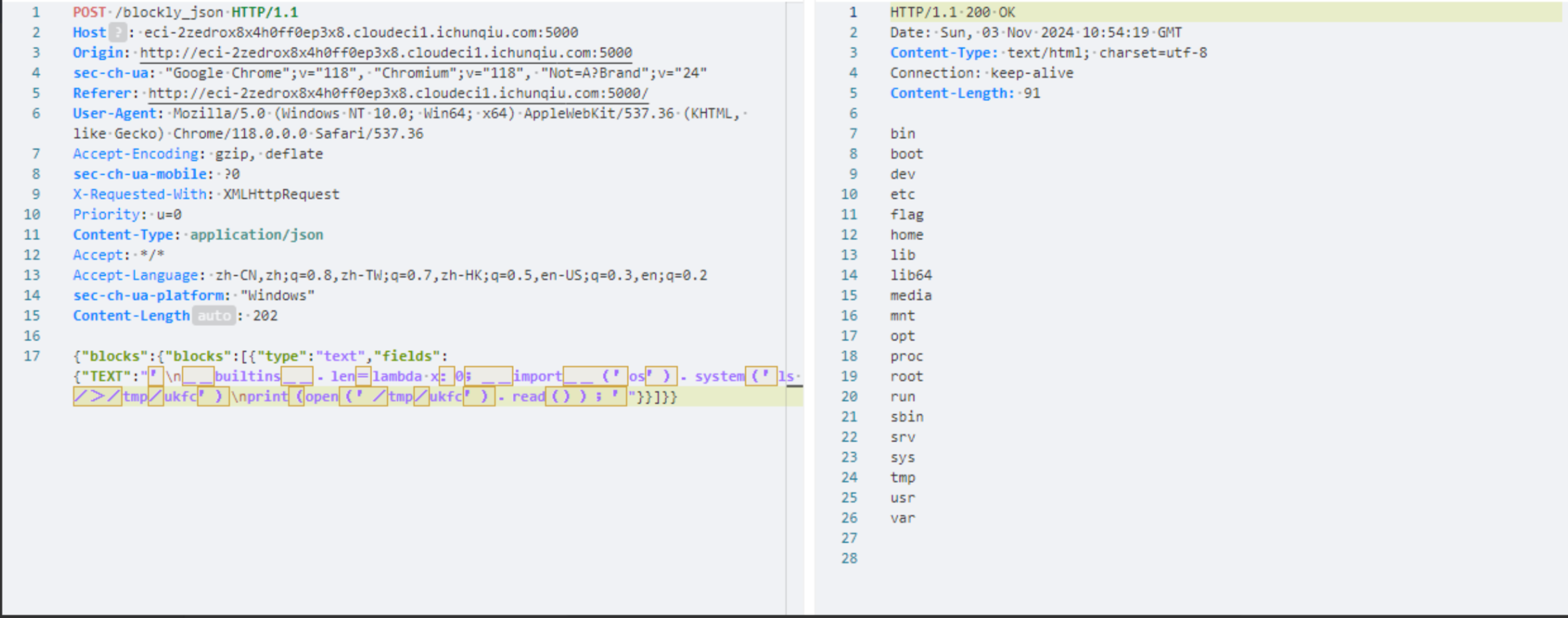Click the Priority u=0 header
The image size is (1568, 618).
127,214
